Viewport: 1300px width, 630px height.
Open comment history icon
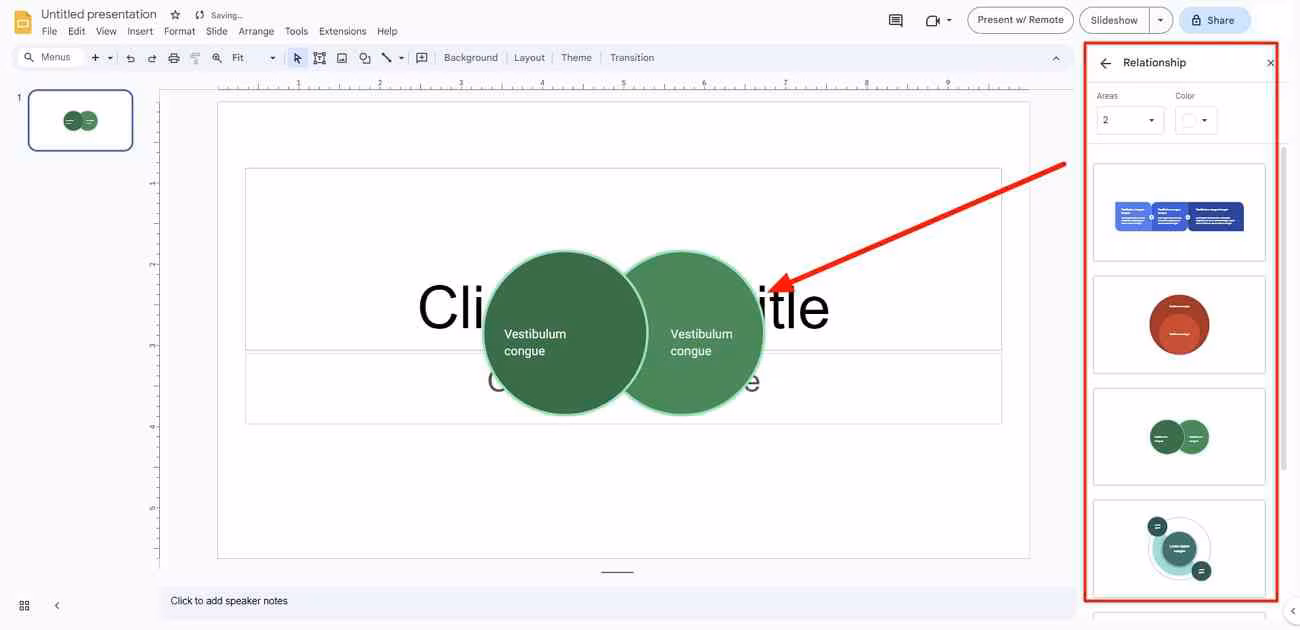(896, 20)
